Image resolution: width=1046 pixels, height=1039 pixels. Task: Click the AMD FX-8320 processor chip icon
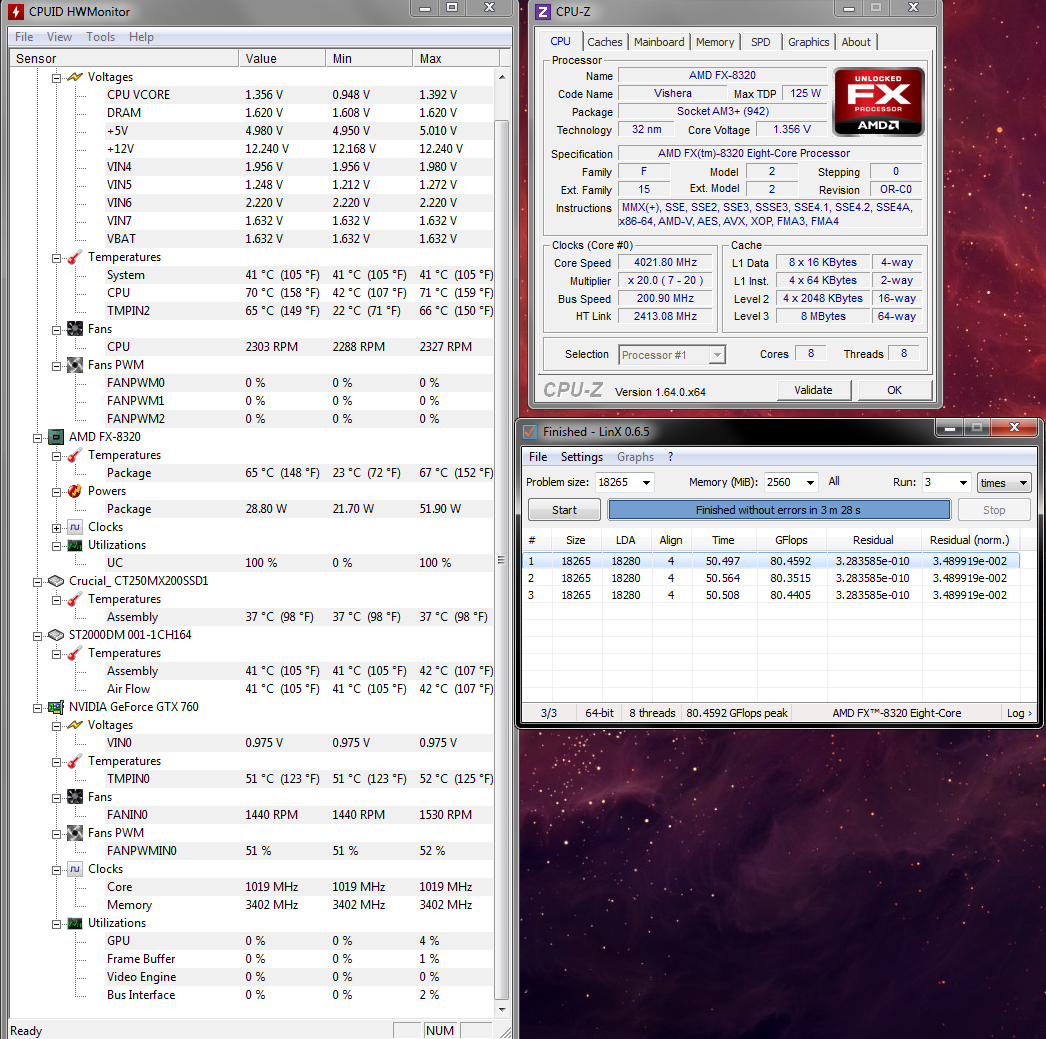point(56,437)
